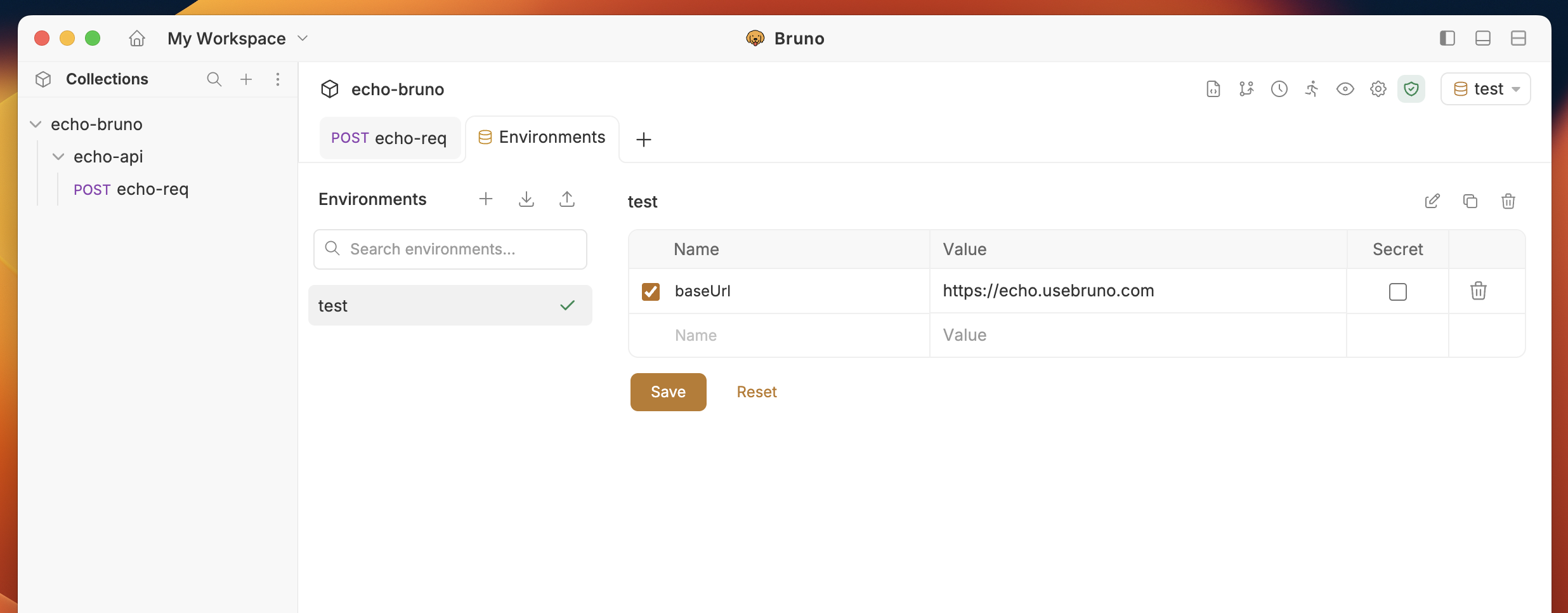The width and height of the screenshot is (1568, 613).
Task: Click the git branch icon in toolbar
Action: coord(1246,89)
